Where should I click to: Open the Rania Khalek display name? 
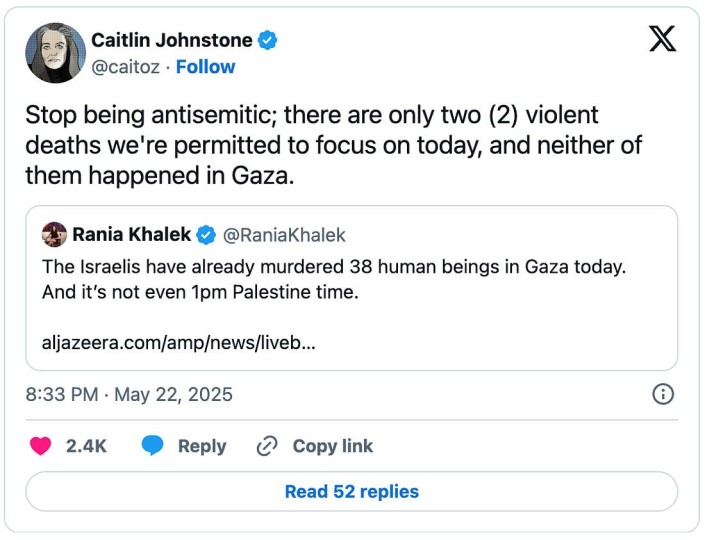coord(132,235)
